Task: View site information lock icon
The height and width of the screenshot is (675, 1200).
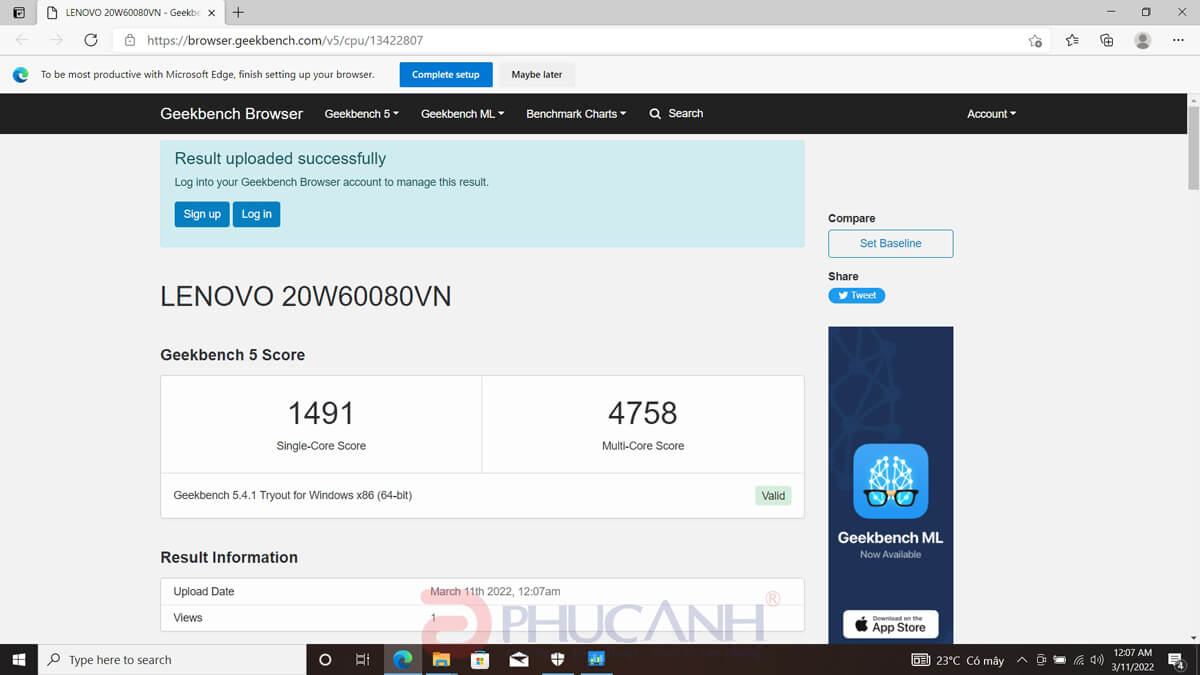Action: 130,40
